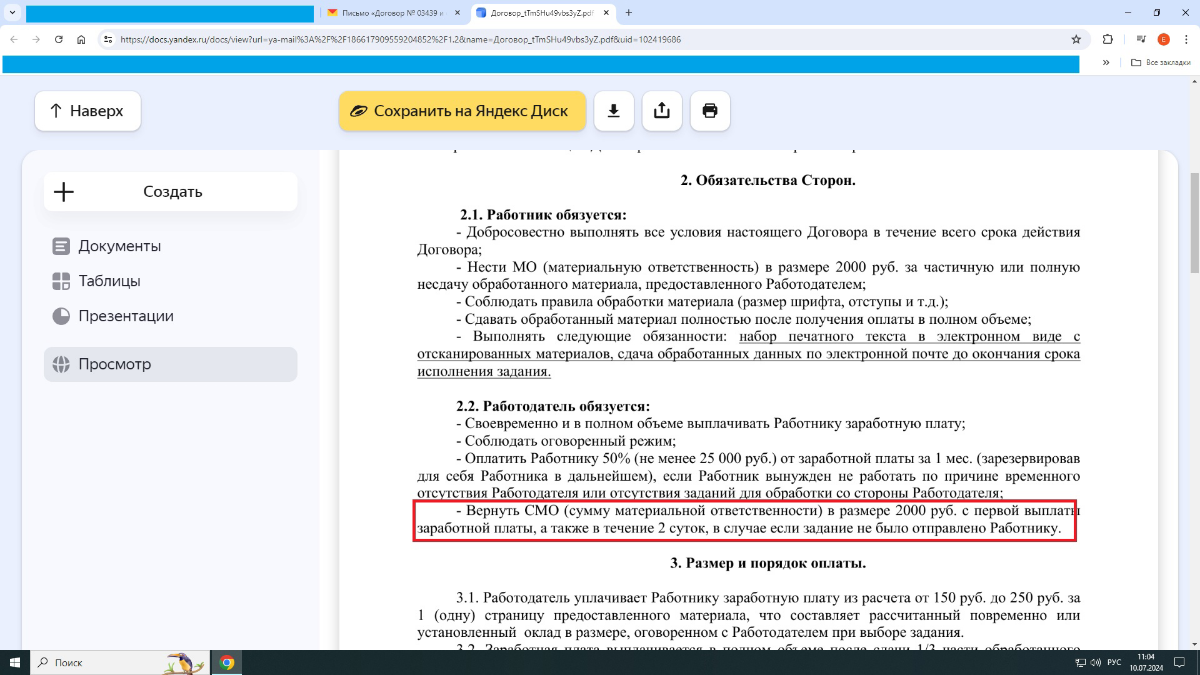This screenshot has width=1200, height=675.
Task: Click the Поиск taskbar search box
Action: point(120,662)
